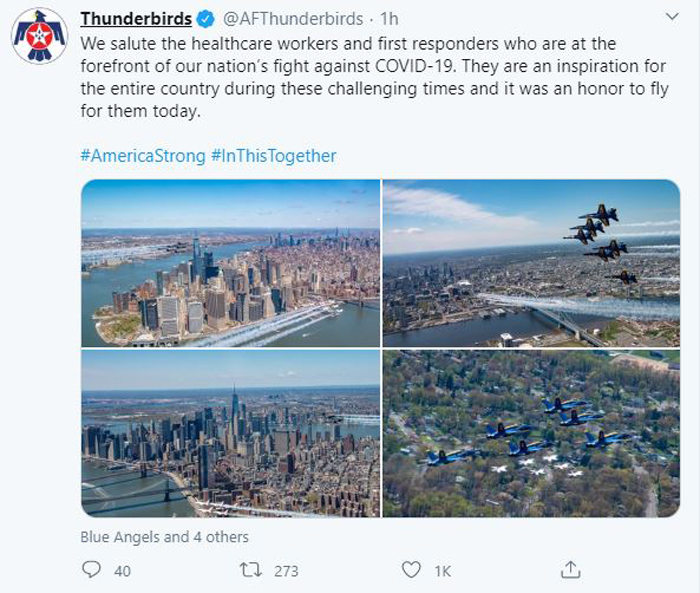Click the @AFThunderbirds handle
700x593 pixels.
tap(293, 19)
